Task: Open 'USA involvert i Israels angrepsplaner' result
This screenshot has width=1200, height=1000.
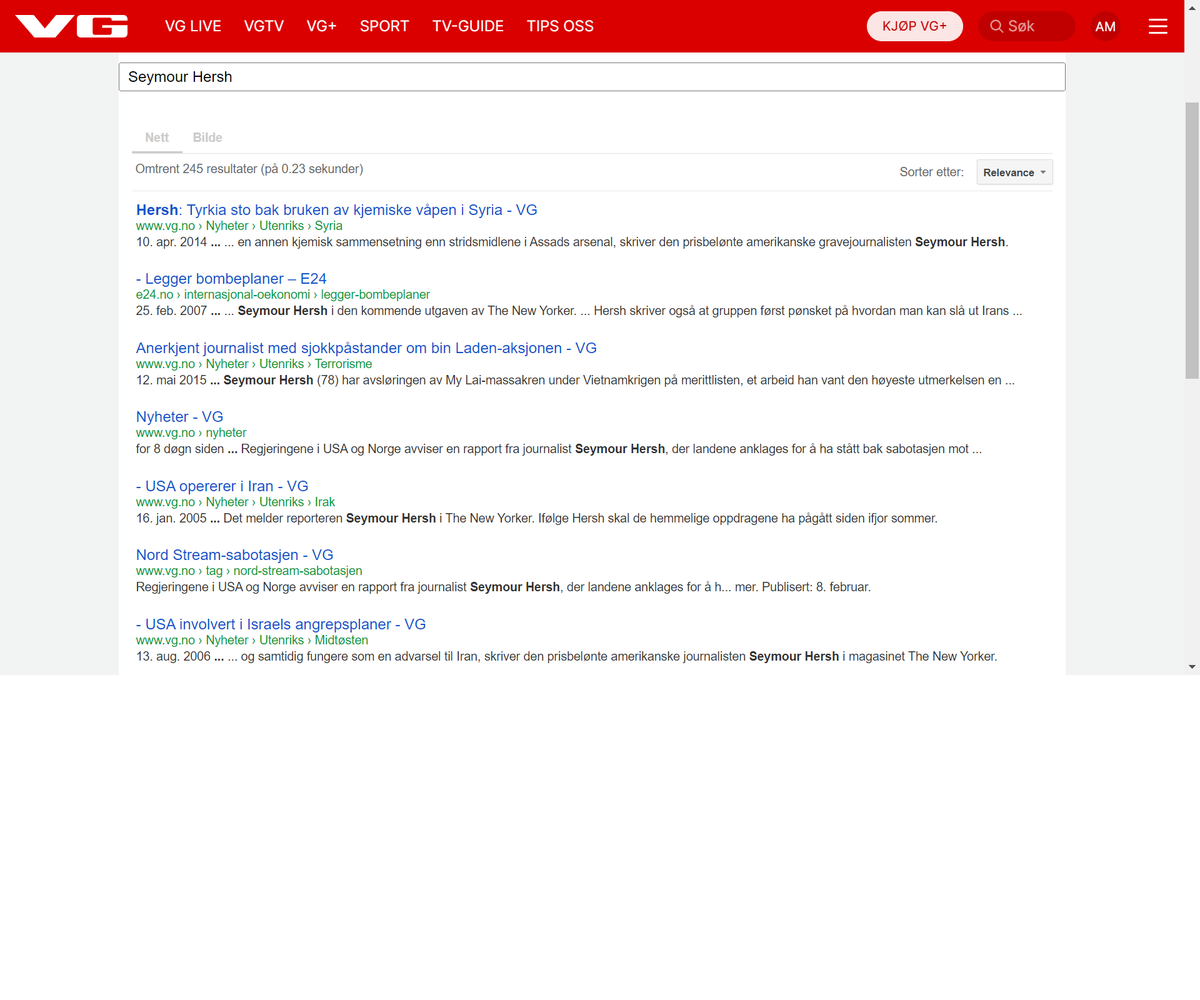Action: pos(281,624)
